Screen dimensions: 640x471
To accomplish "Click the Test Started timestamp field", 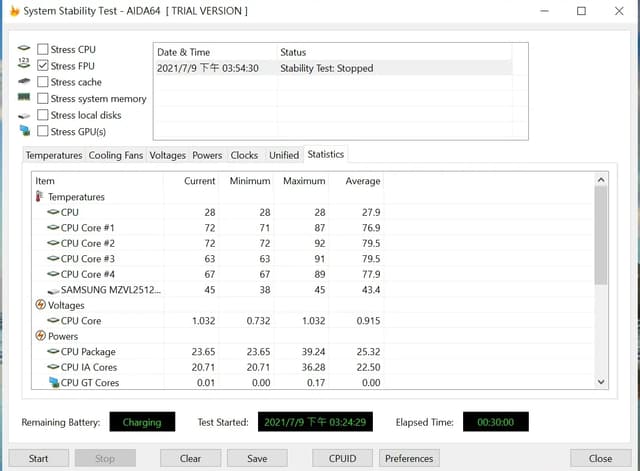I will 315,422.
